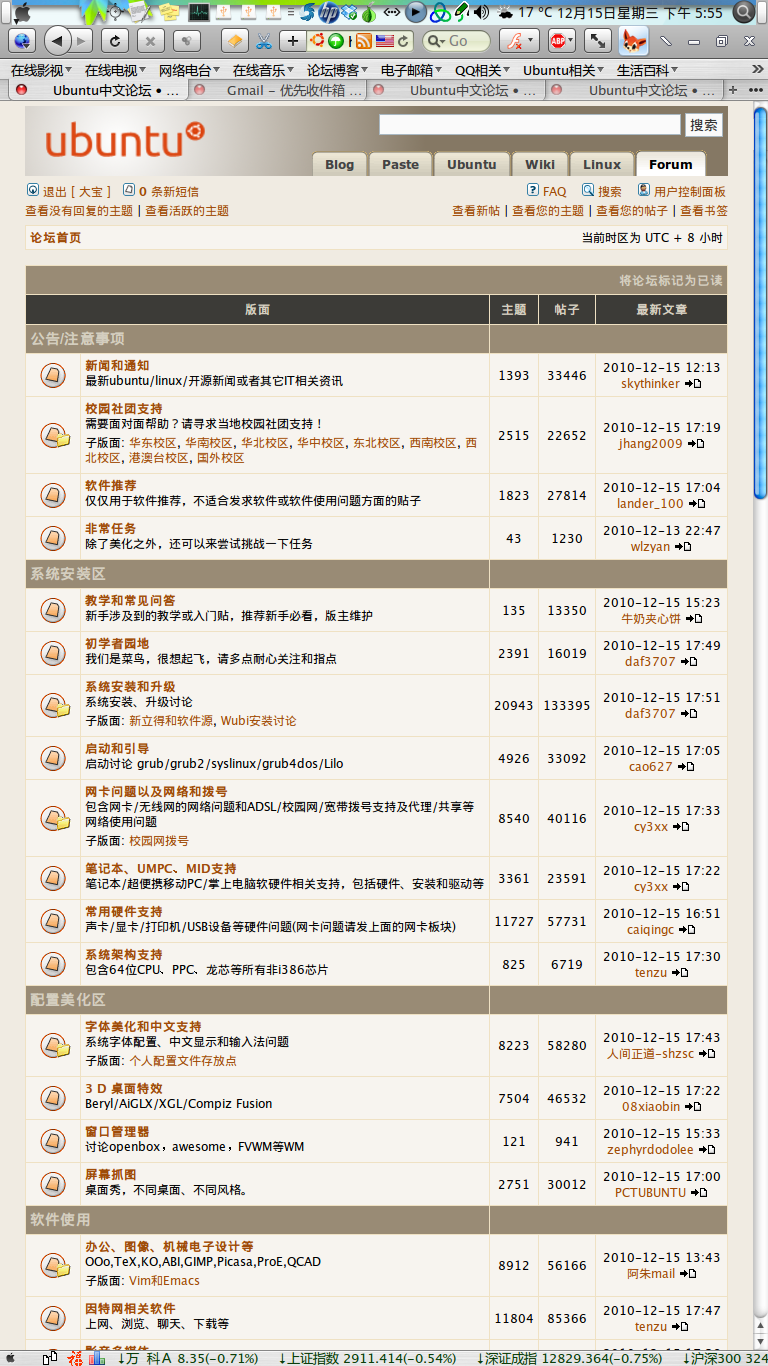Screen dimensions: 768x1366
Task: Expand the 在线音乐 bookmarks folder
Action: click(263, 70)
